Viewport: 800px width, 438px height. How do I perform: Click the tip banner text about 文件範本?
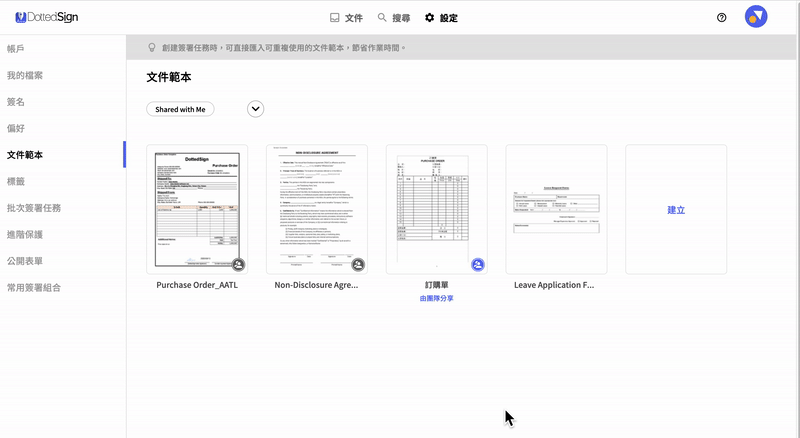(284, 47)
